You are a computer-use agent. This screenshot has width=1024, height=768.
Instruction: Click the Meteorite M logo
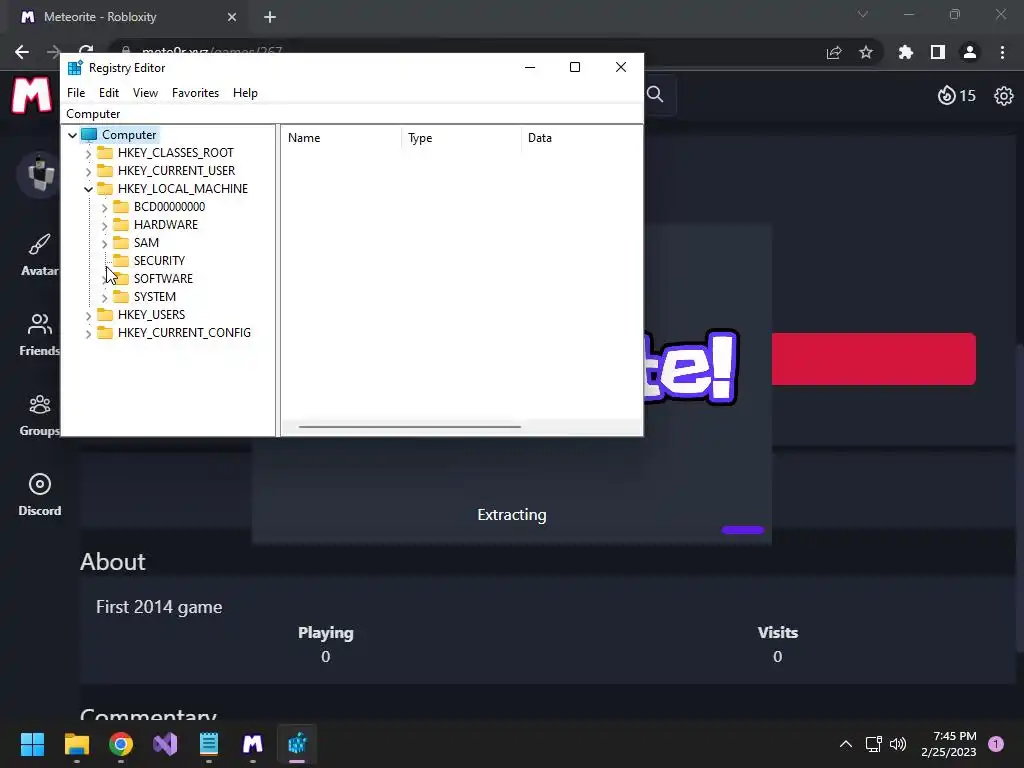point(31,95)
